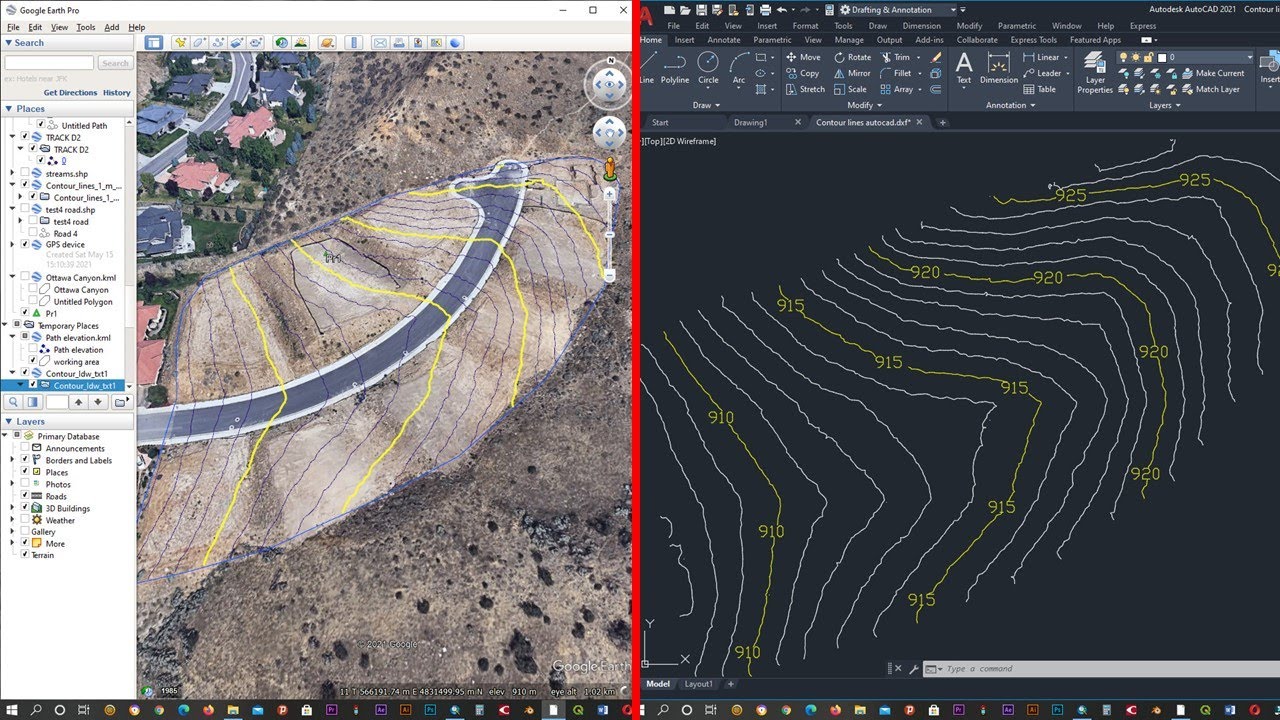This screenshot has height=720, width=1280.
Task: Select AutoCAD Circle tool
Action: tap(708, 68)
